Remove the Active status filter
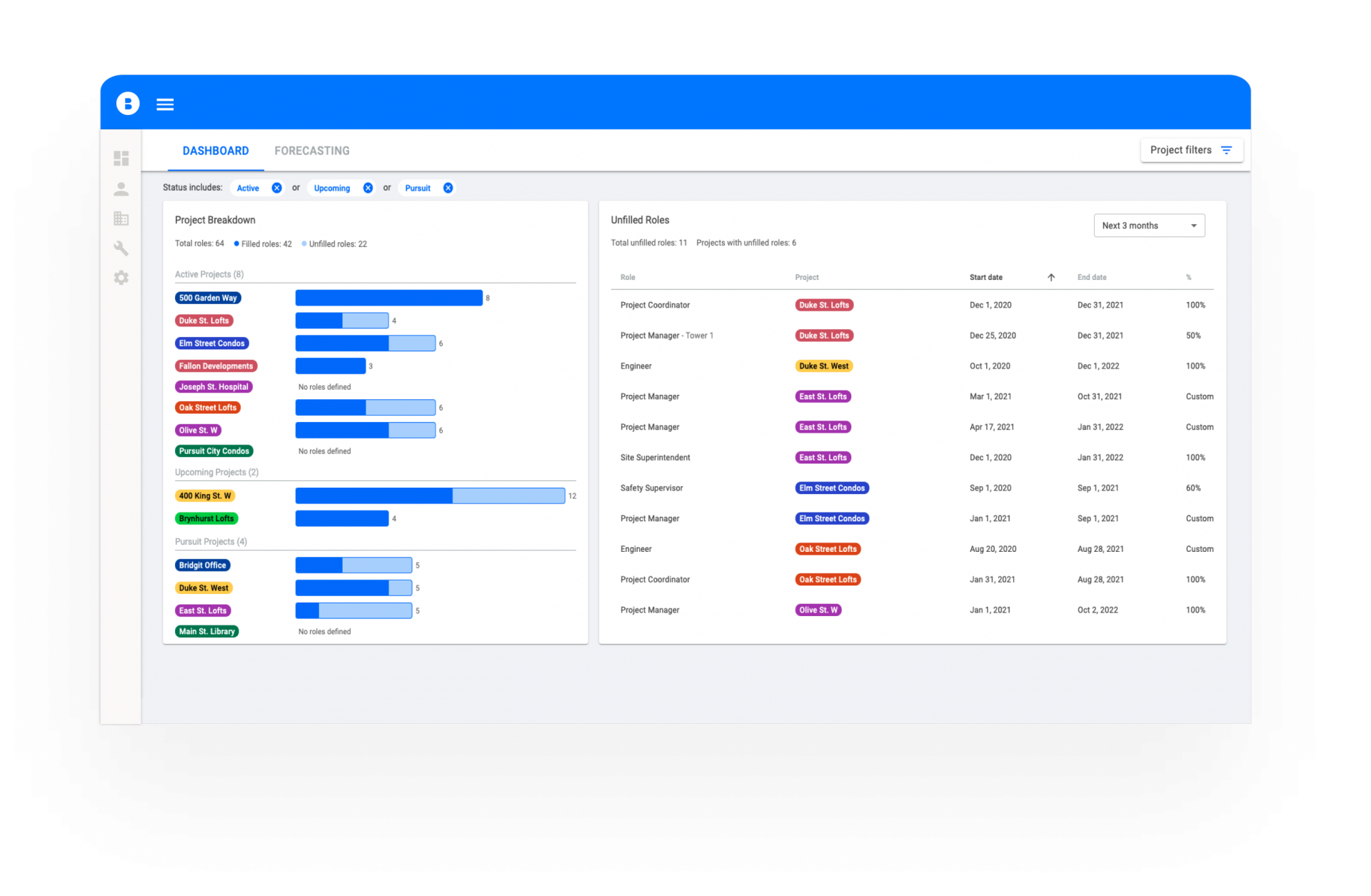The width and height of the screenshot is (1371, 896). [276, 188]
